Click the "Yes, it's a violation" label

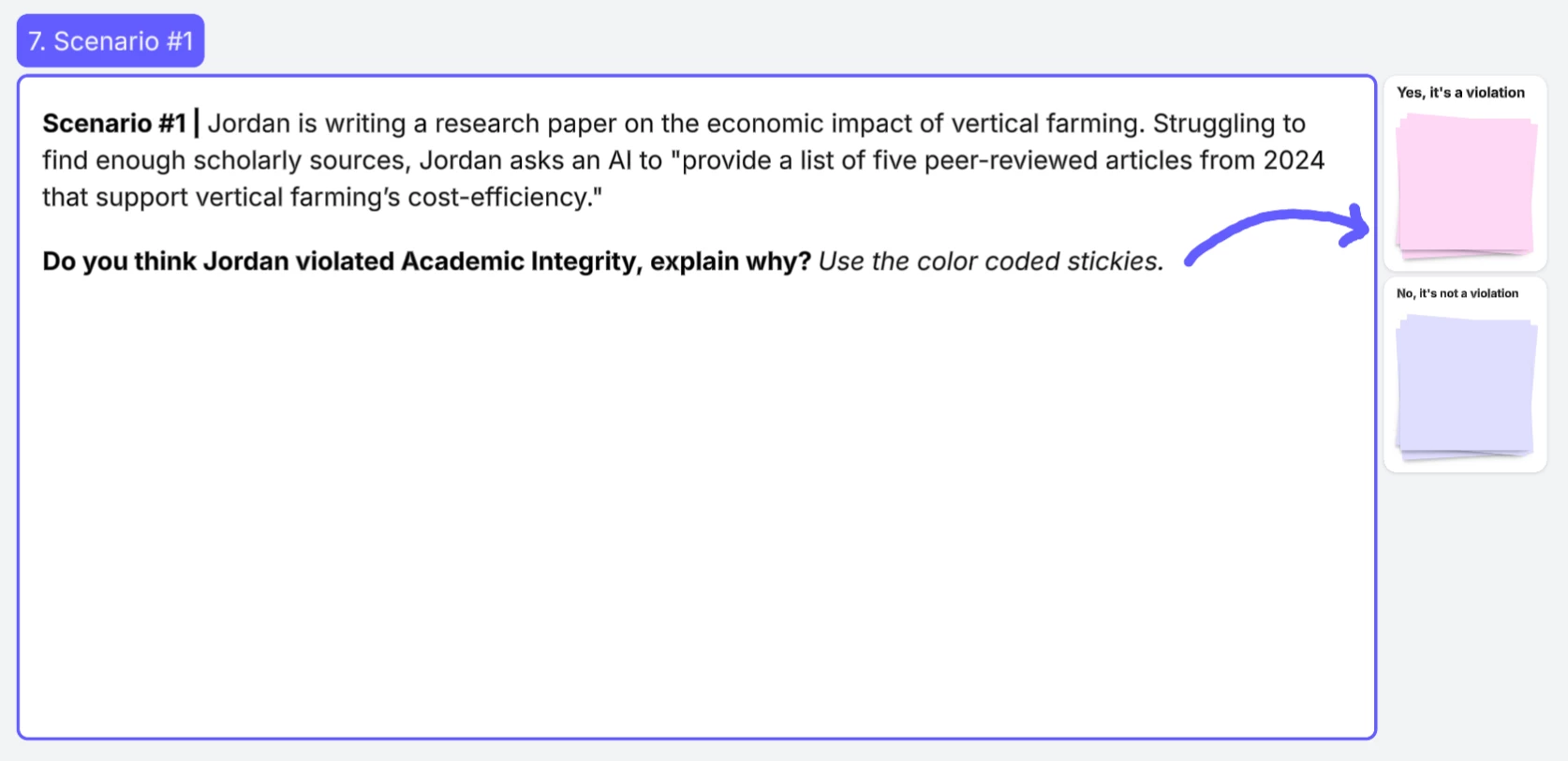click(1460, 93)
